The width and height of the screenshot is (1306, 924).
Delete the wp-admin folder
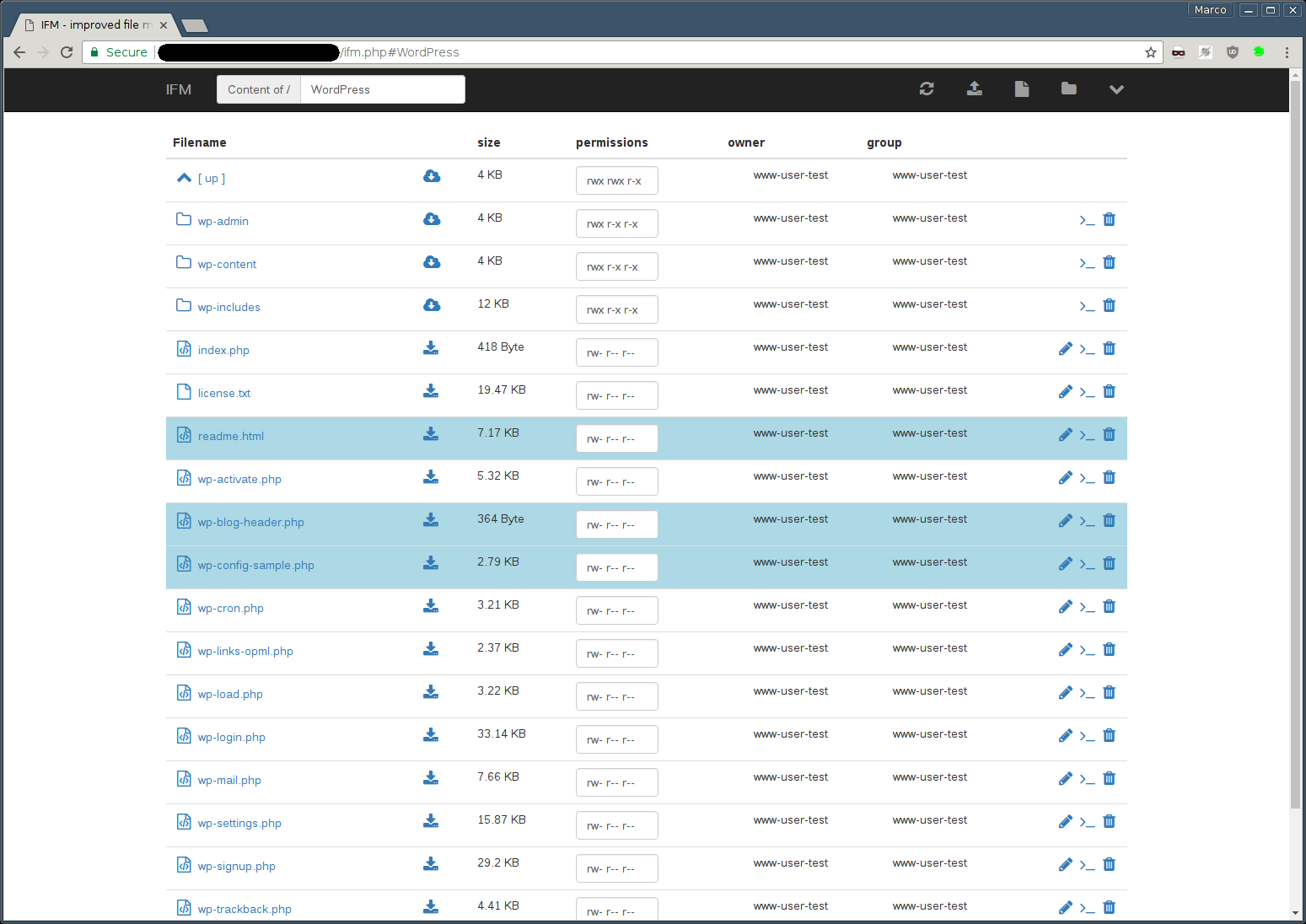1110,220
